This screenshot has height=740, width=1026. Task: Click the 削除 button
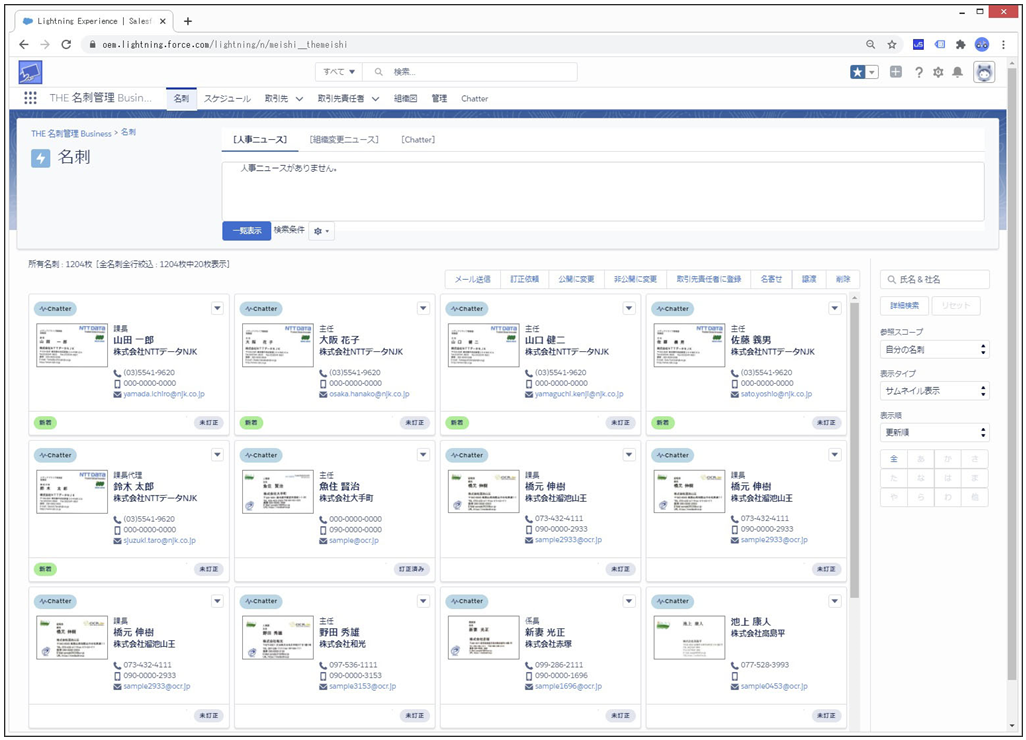(x=843, y=279)
